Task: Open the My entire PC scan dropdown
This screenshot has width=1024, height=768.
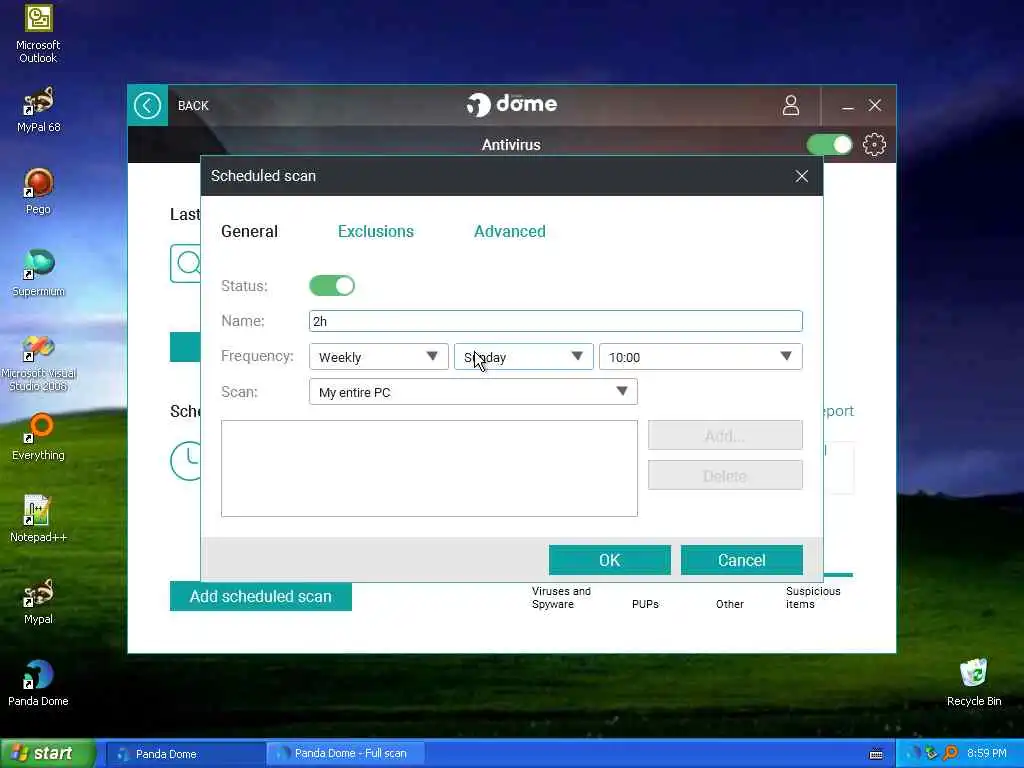Action: [x=473, y=392]
